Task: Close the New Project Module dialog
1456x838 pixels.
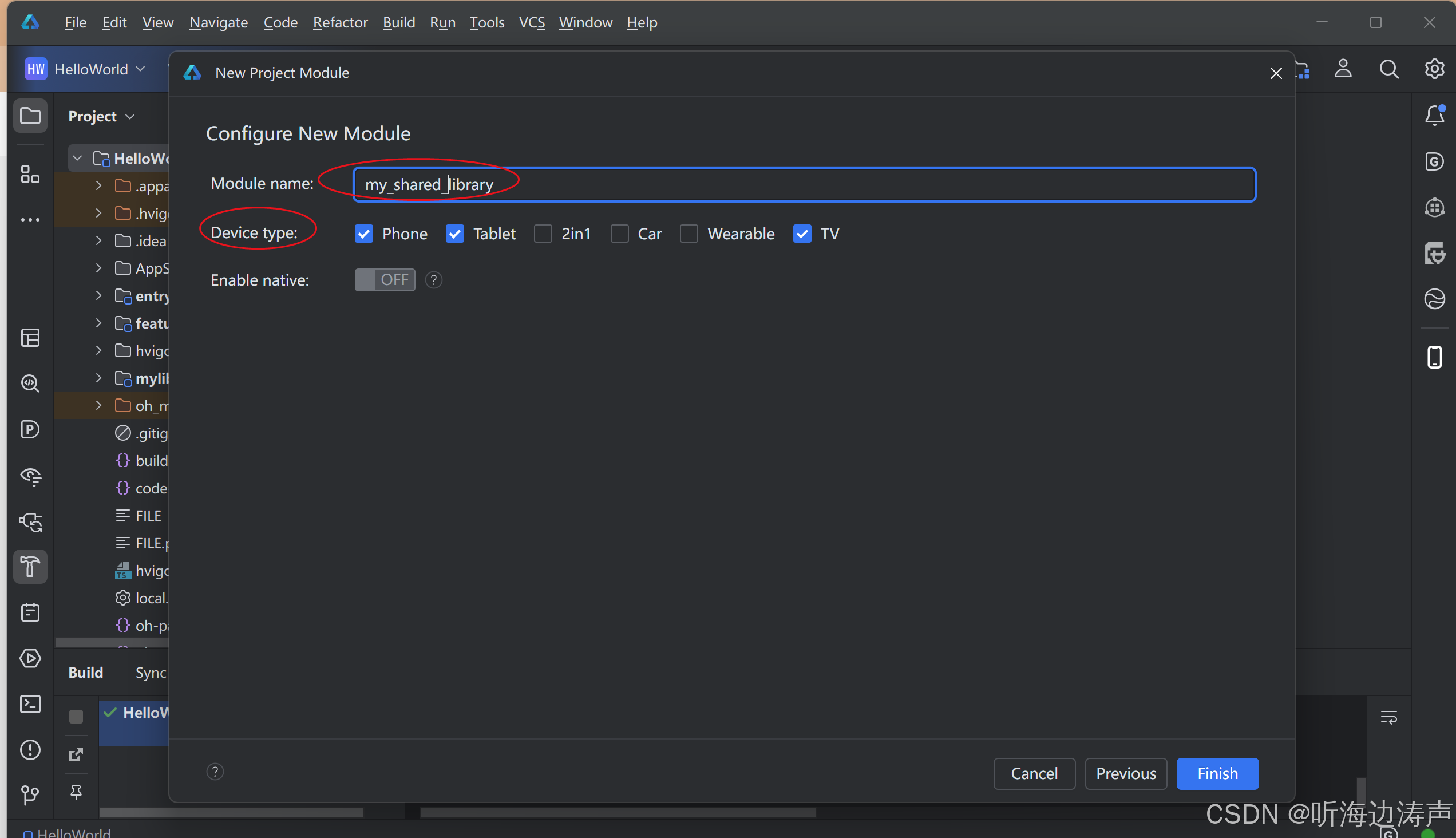Action: coord(1276,73)
